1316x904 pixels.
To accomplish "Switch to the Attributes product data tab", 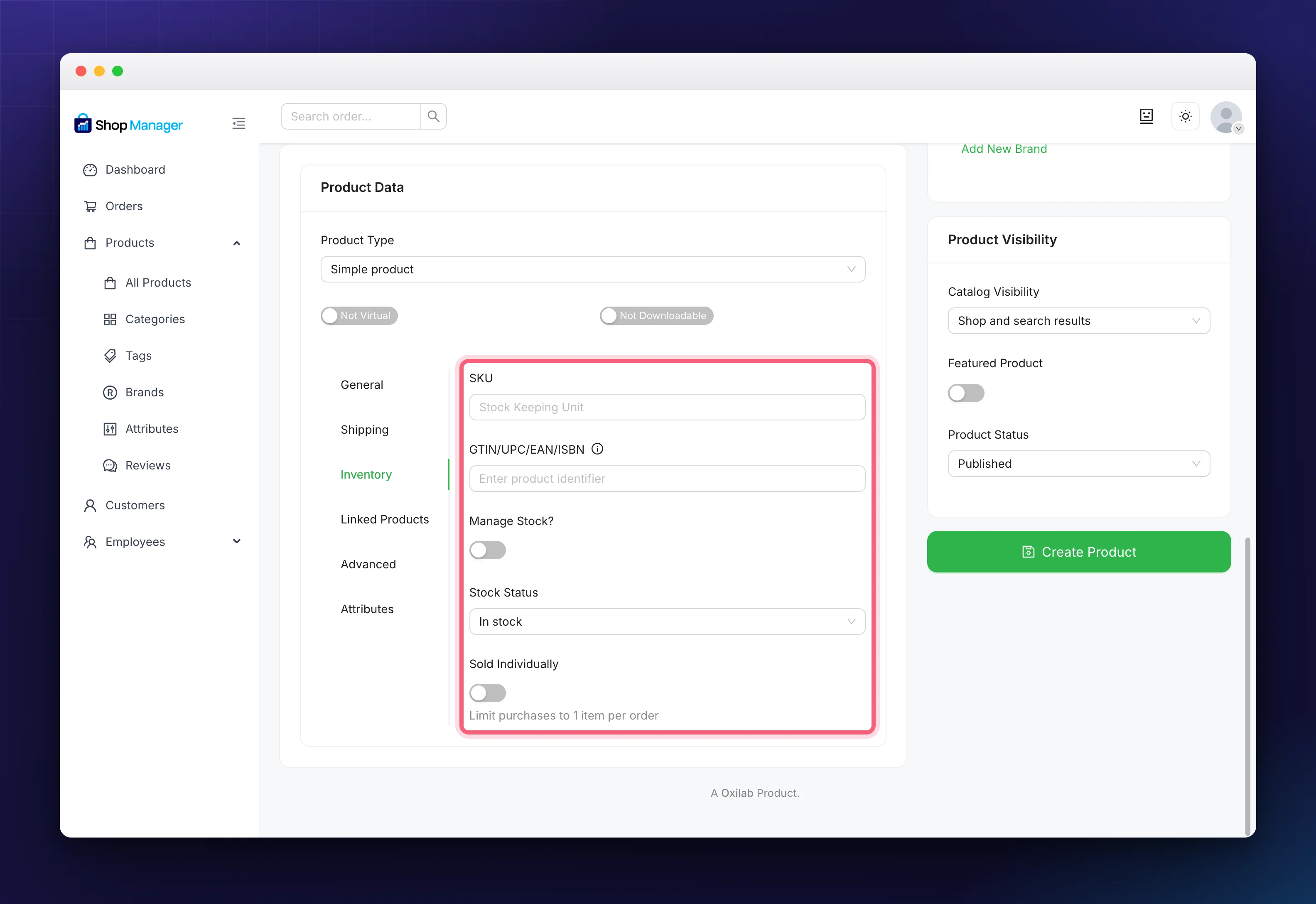I will [x=367, y=609].
